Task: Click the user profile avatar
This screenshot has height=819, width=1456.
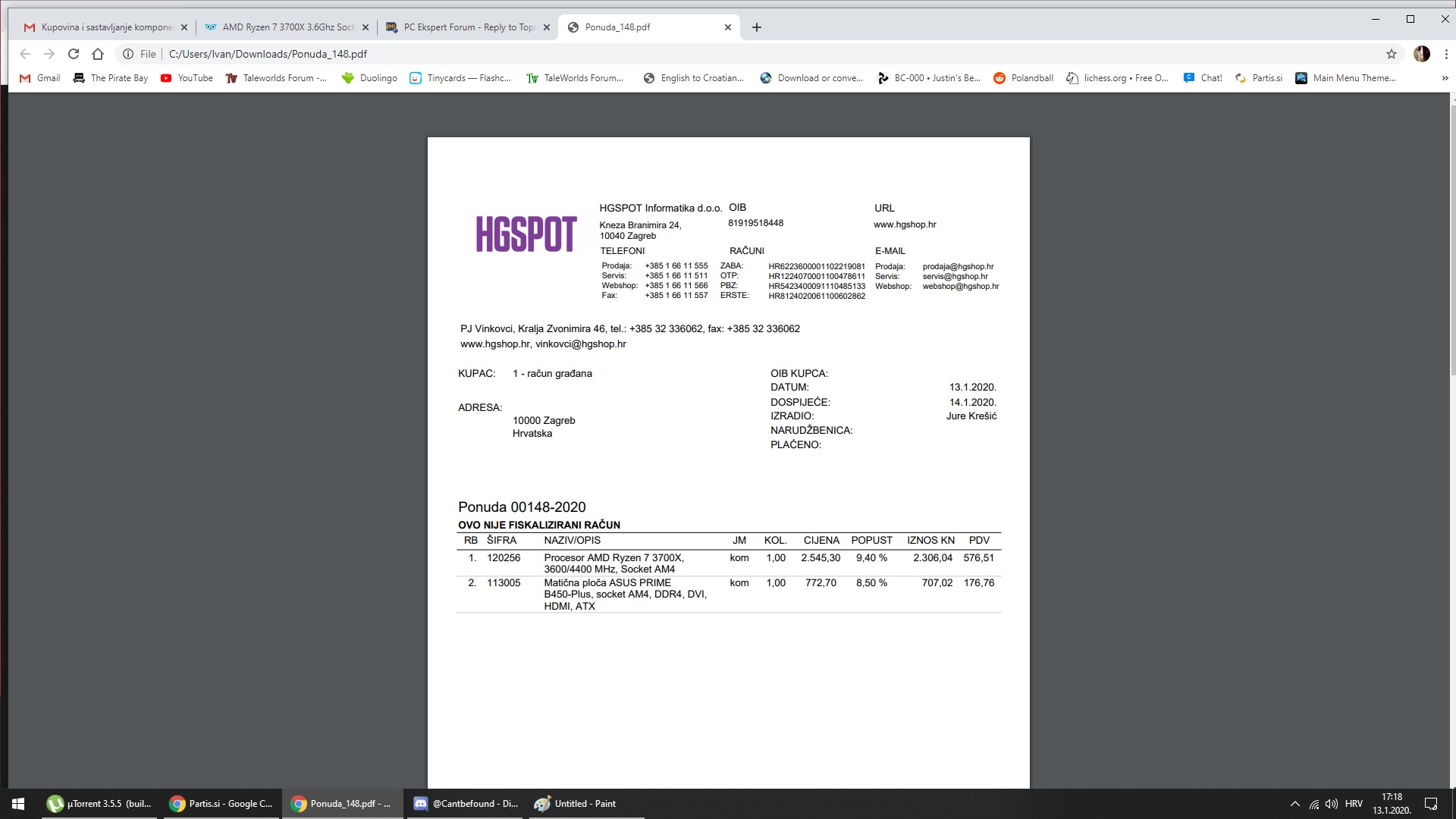Action: point(1422,54)
